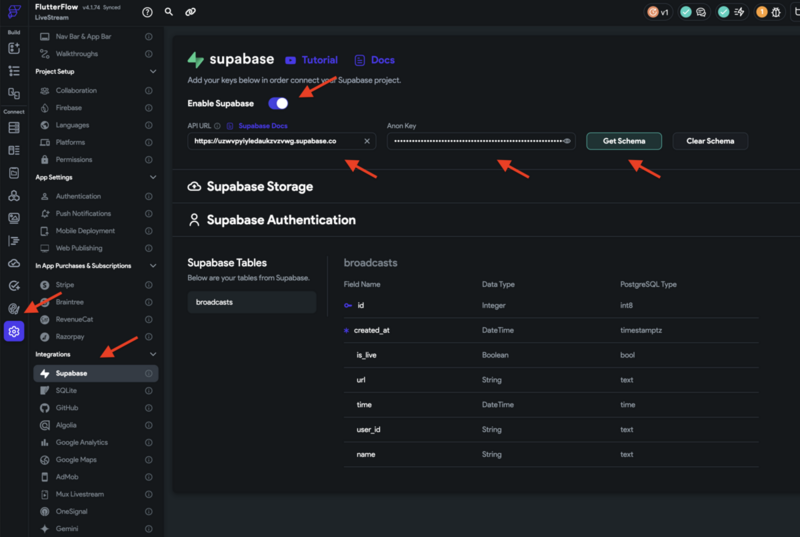Click the is_live field name

pyautogui.click(x=366, y=355)
